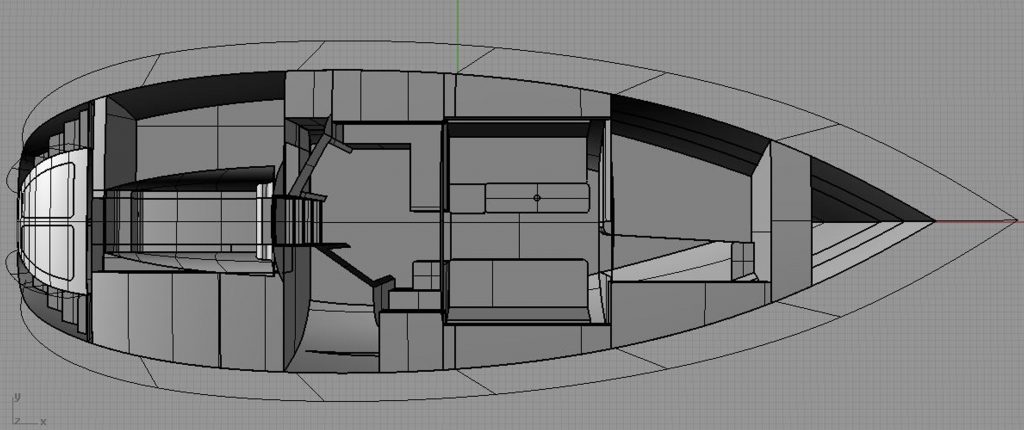1024x430 pixels.
Task: Click the white stern transom surface
Action: pos(54,221)
